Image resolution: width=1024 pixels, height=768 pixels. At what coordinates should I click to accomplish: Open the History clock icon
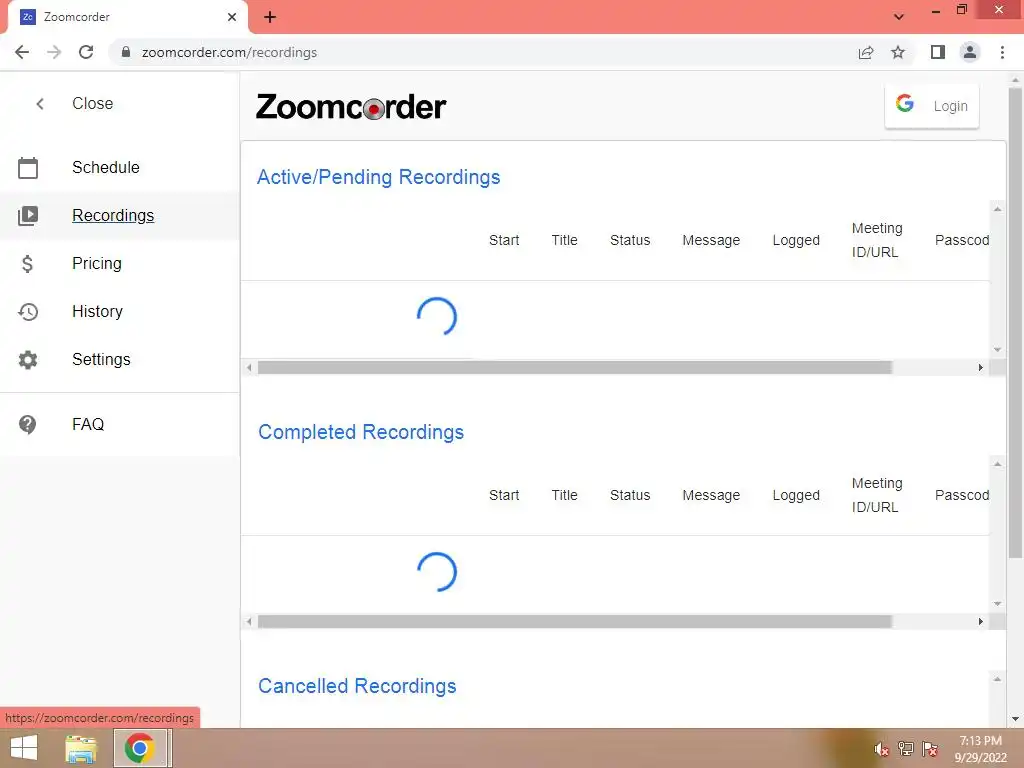click(x=27, y=312)
